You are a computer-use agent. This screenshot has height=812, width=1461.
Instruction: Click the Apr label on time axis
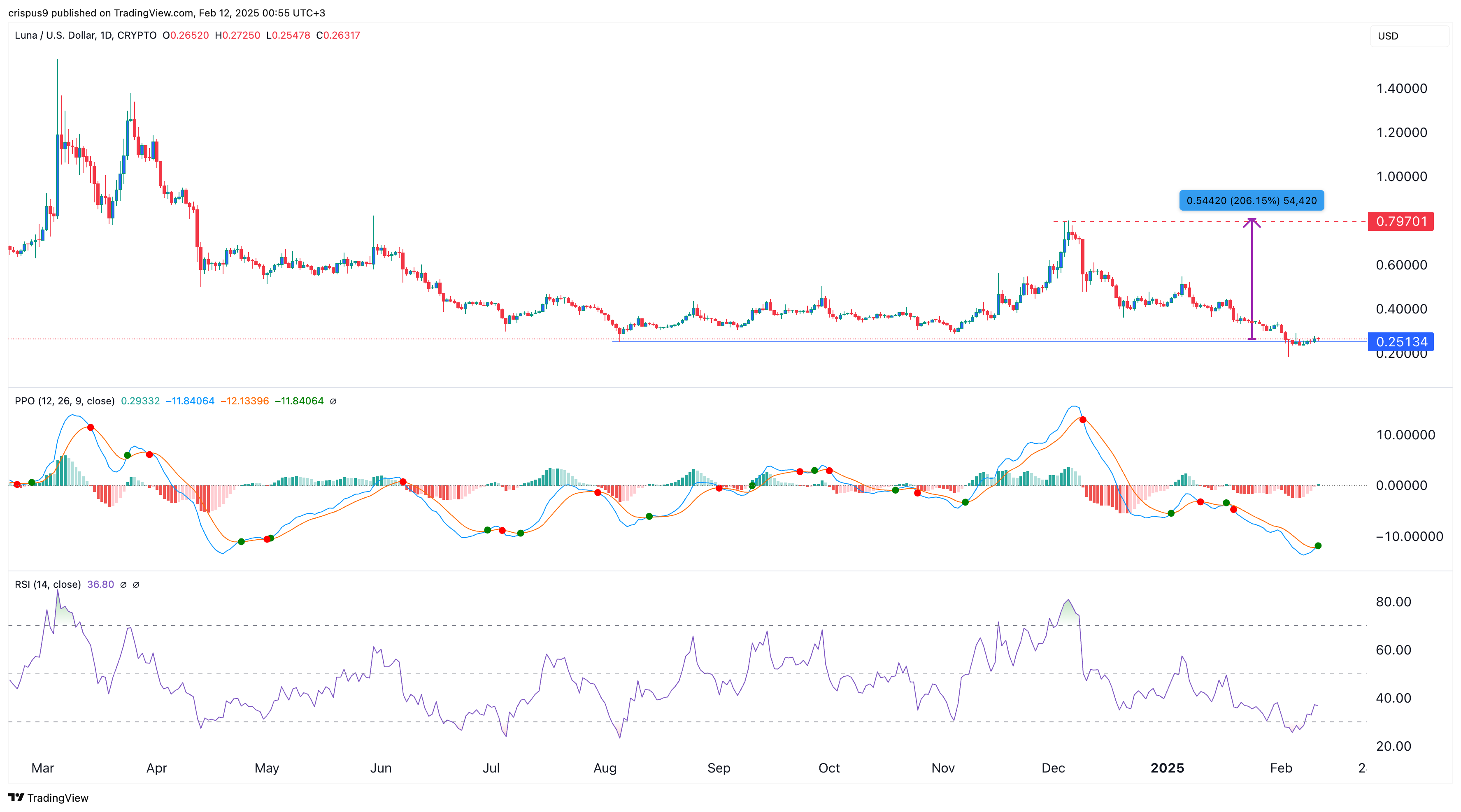[156, 768]
